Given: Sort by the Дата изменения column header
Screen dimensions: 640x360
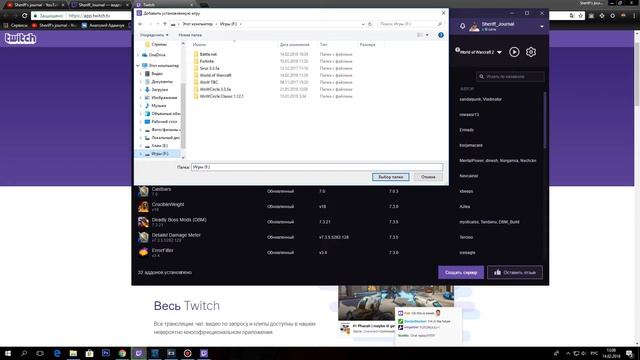Looking at the screenshot, I should click(x=294, y=44).
